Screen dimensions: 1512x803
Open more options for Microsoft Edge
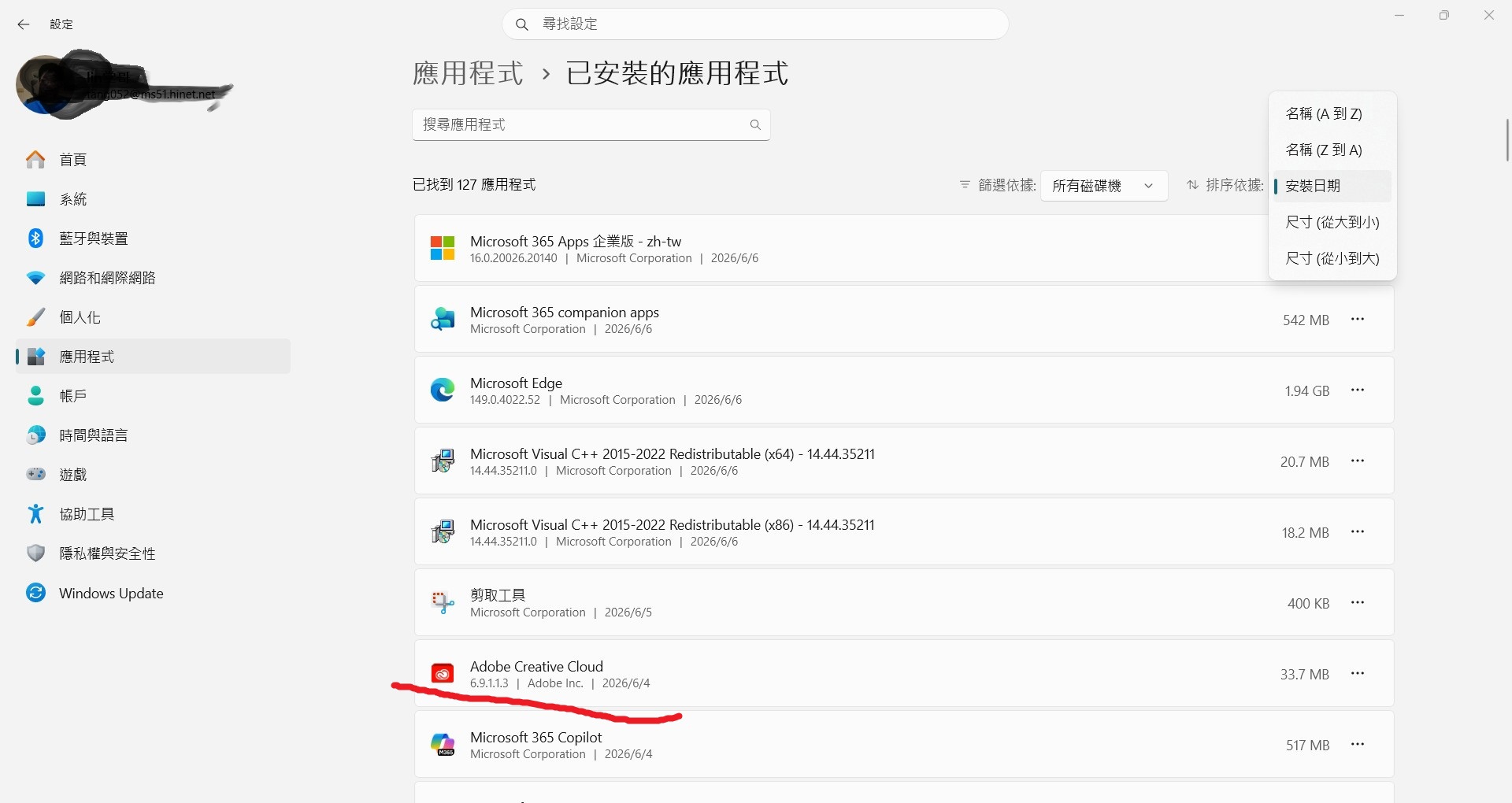(x=1358, y=390)
